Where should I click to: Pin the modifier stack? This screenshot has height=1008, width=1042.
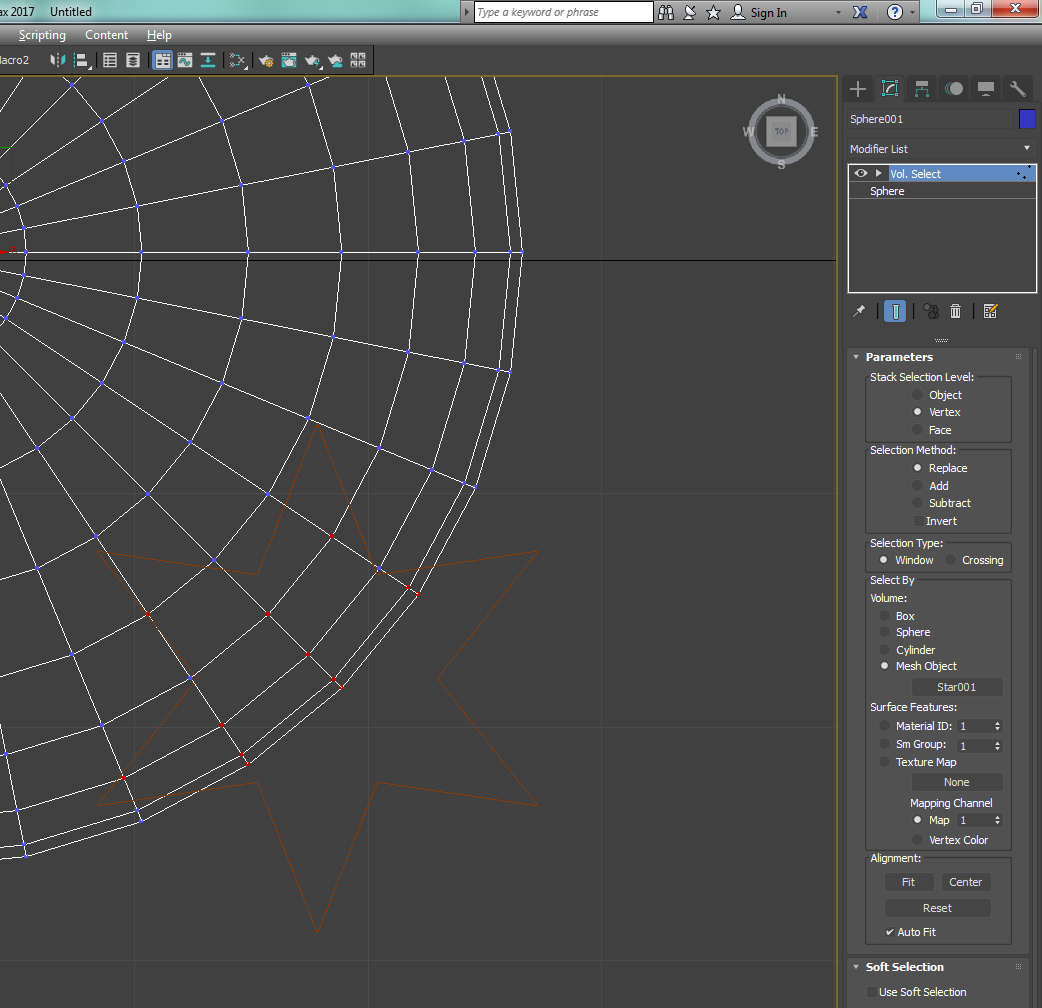coord(859,311)
